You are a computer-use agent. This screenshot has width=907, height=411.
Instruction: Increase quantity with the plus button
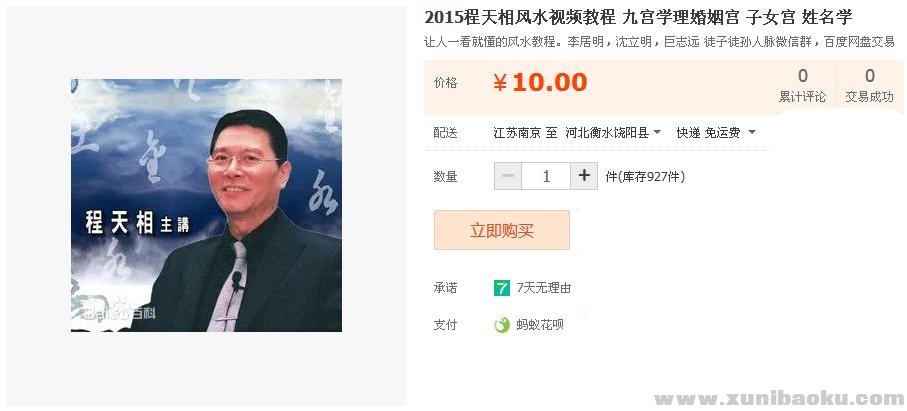(x=584, y=176)
